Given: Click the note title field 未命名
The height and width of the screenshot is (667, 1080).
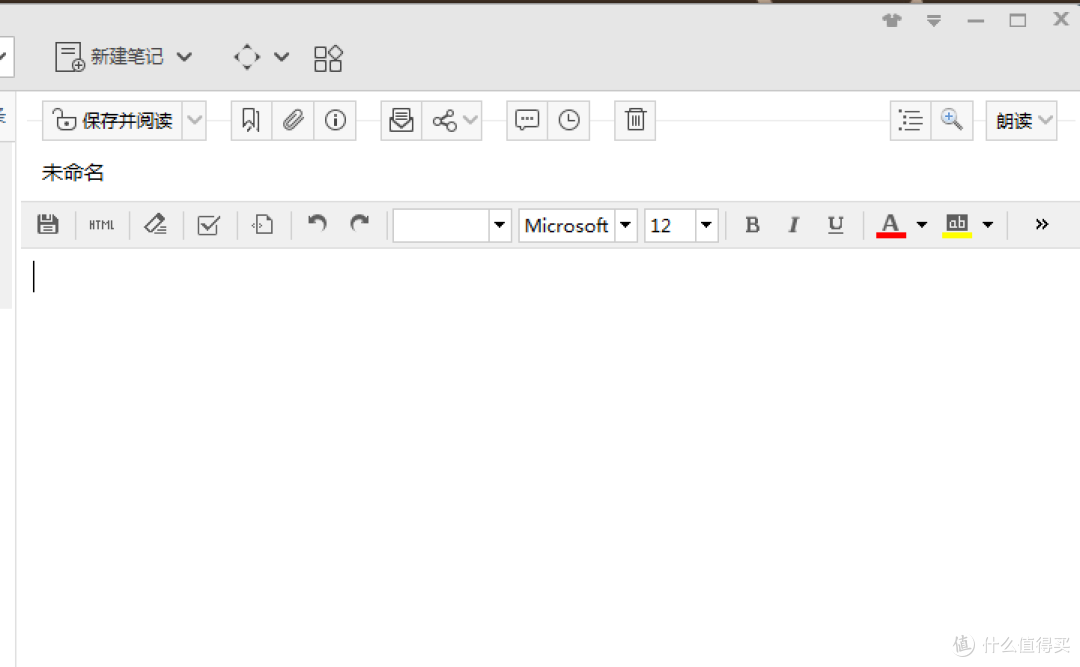Looking at the screenshot, I should click(x=72, y=172).
